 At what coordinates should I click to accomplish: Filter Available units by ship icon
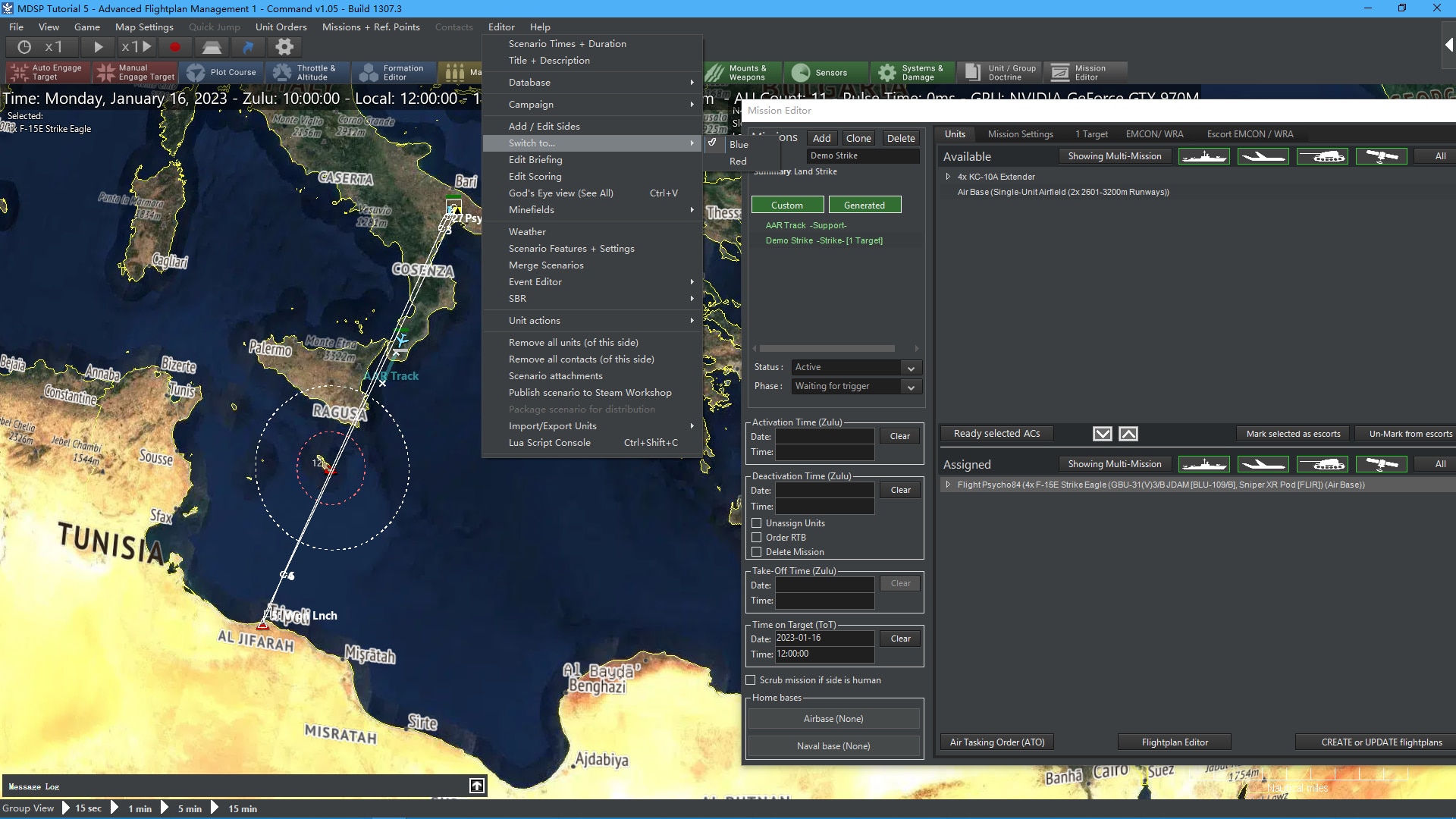point(1203,156)
